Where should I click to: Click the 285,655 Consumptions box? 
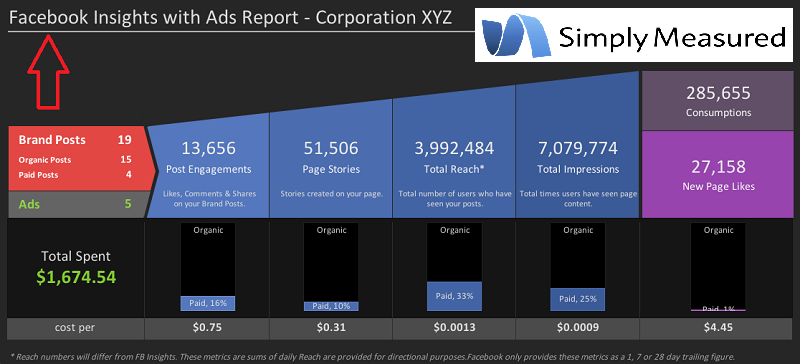coord(718,101)
